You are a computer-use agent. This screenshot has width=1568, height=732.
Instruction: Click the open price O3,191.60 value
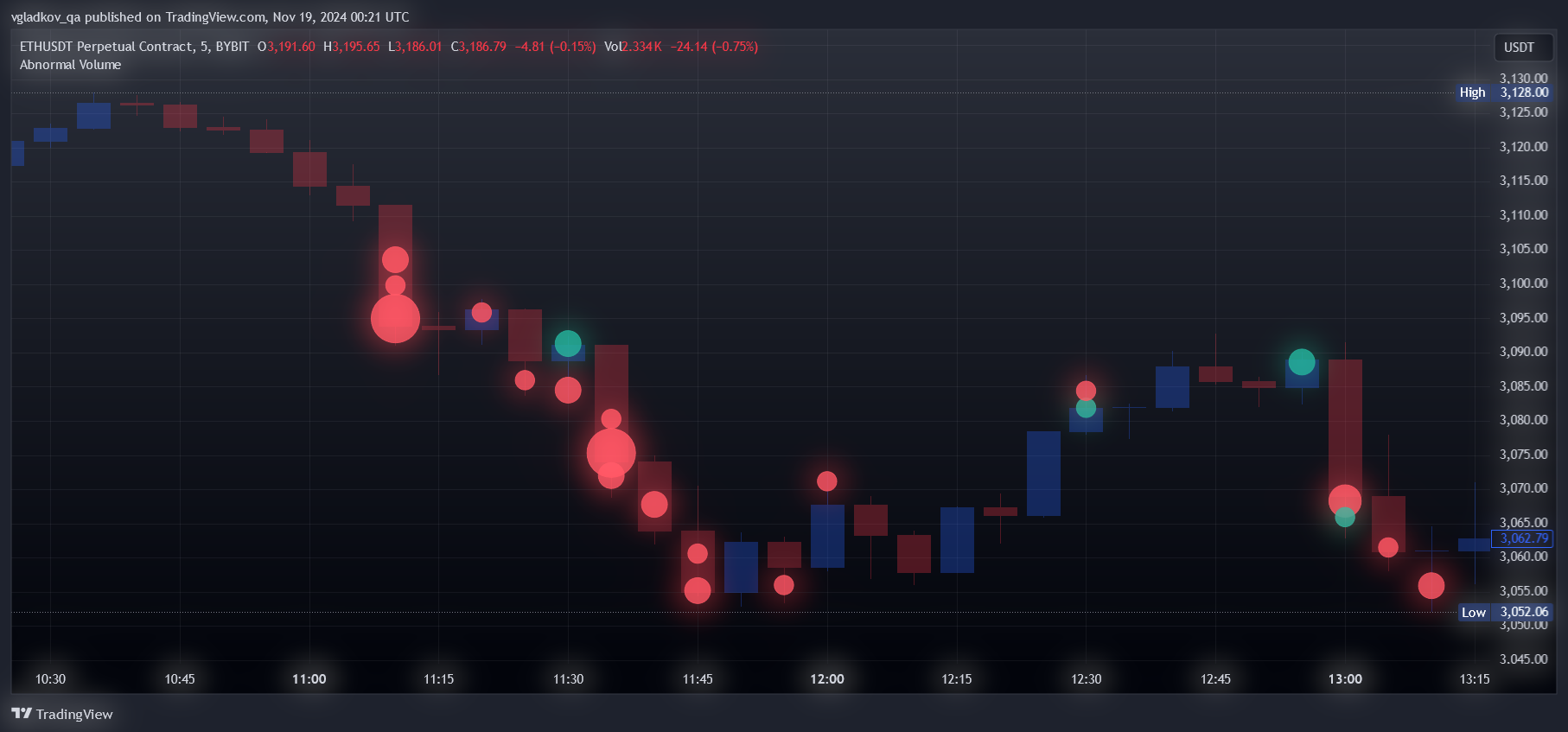click(286, 47)
